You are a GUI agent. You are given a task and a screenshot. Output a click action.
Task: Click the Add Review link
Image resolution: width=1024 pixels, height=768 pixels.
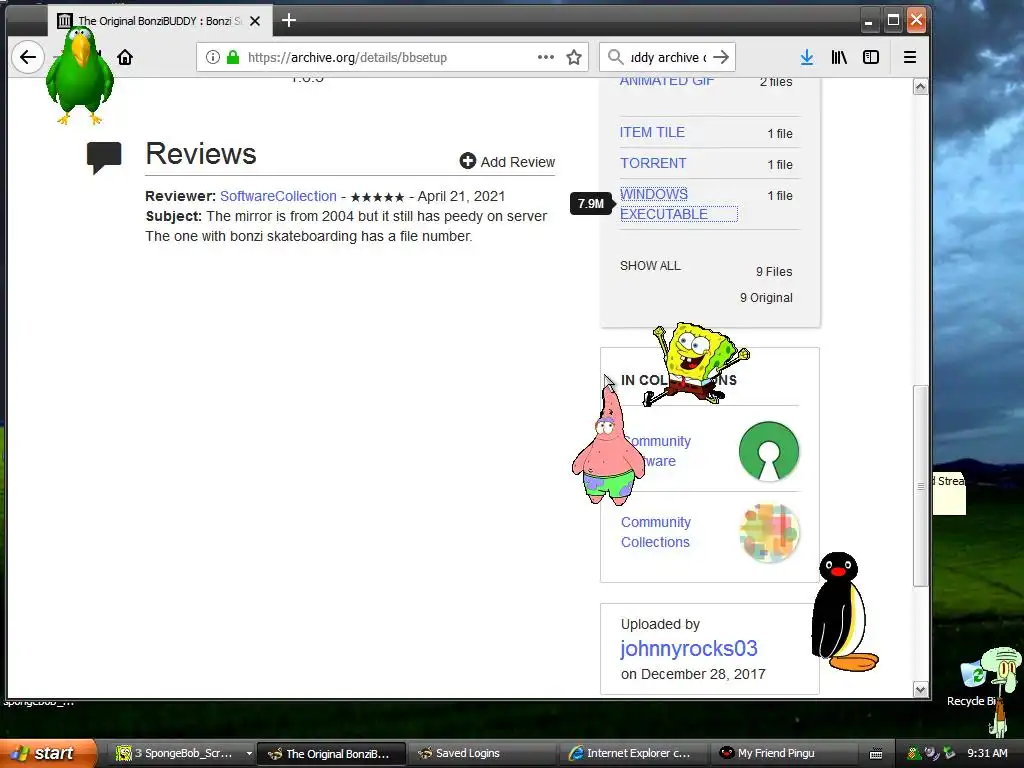pyautogui.click(x=507, y=161)
